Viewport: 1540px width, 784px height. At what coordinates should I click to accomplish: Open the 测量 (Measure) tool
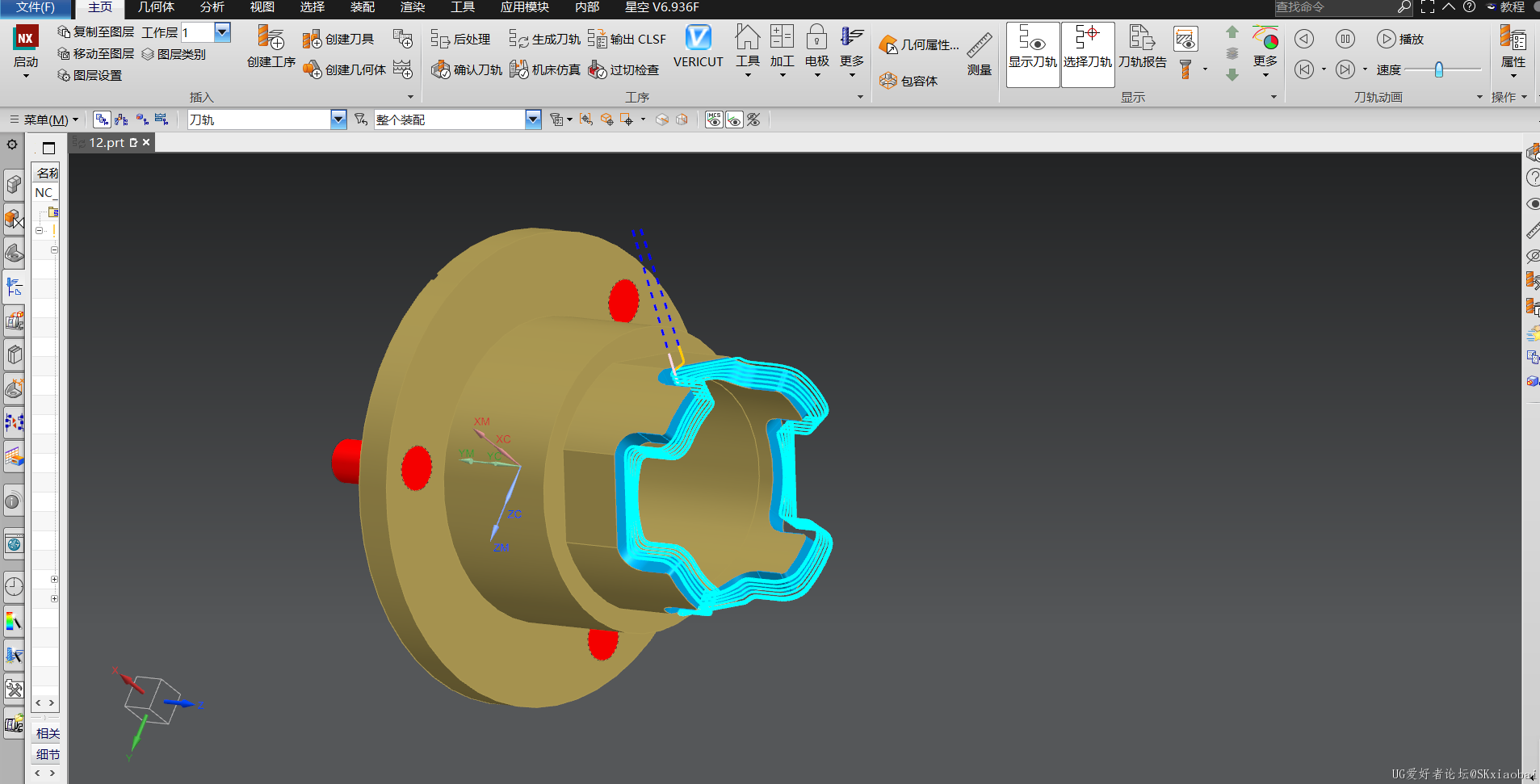[x=980, y=55]
